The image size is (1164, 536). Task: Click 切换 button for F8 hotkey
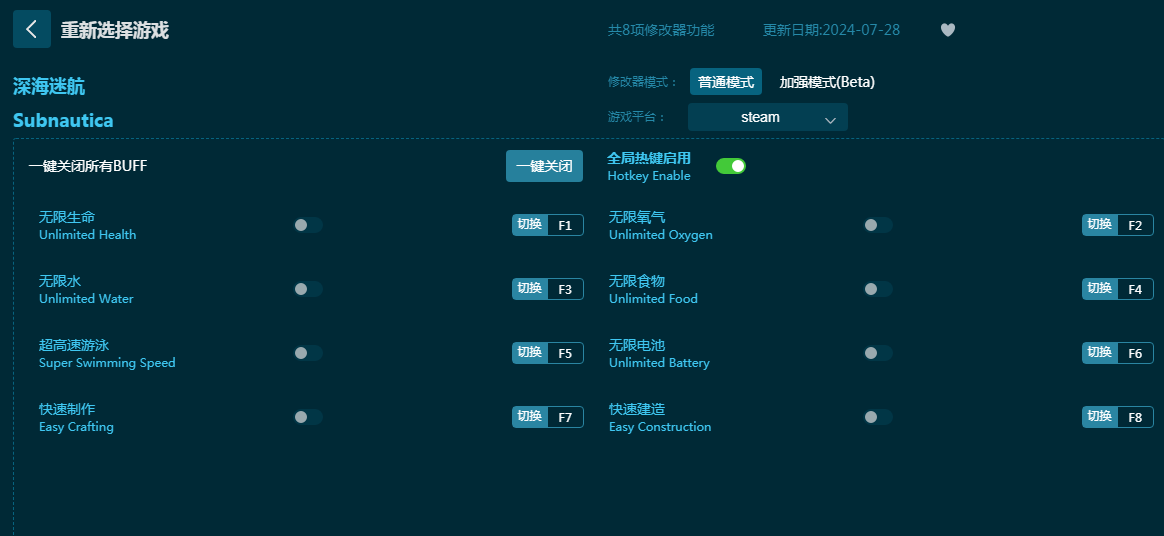click(1099, 416)
